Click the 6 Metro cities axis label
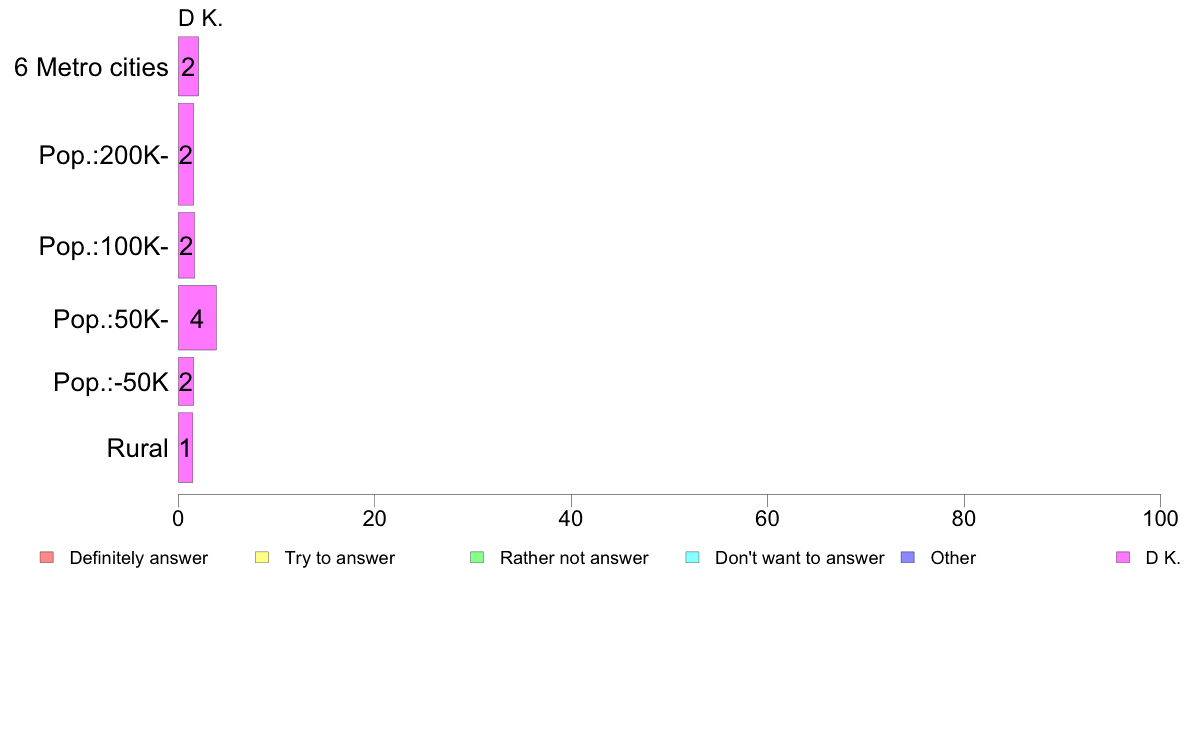1188x736 pixels. tap(91, 68)
